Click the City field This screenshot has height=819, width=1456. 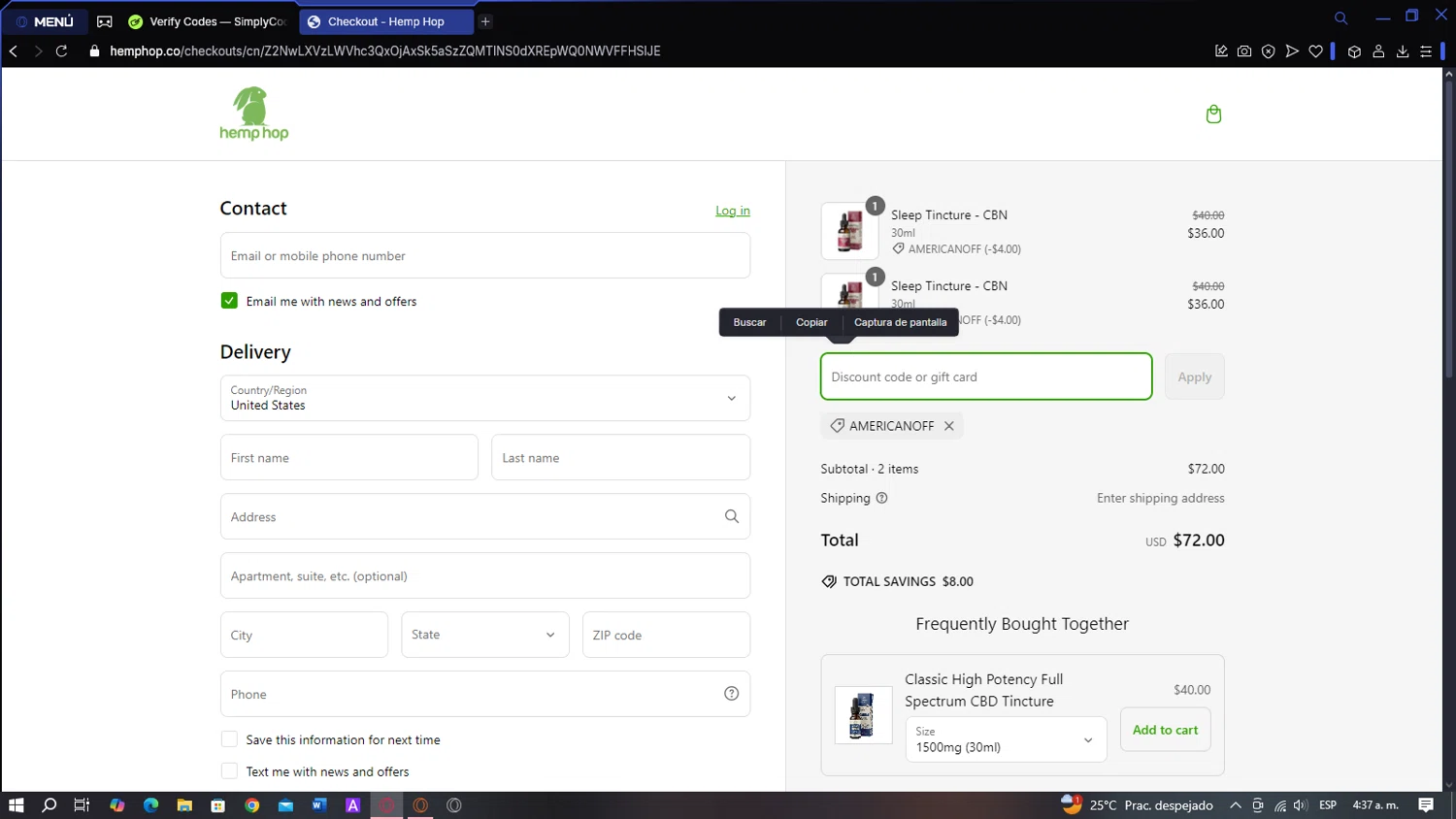tap(304, 635)
